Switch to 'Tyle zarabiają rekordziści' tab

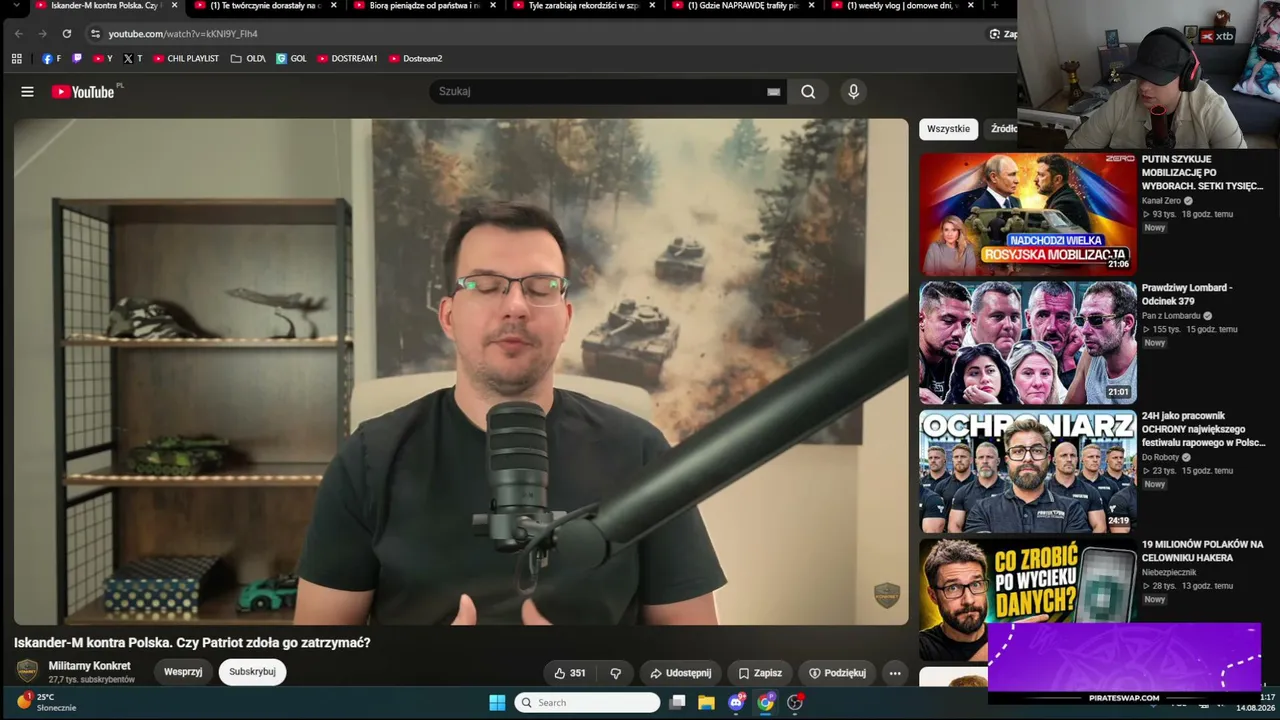[x=584, y=6]
